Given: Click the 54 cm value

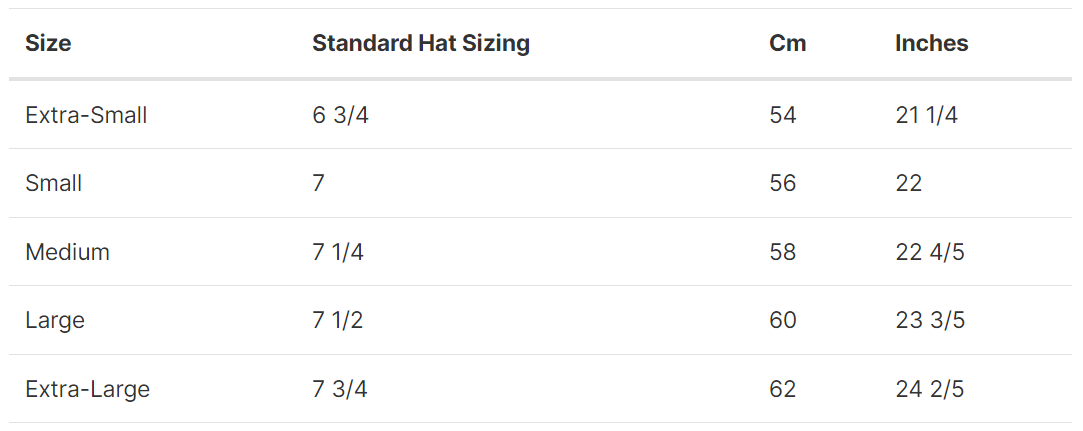Looking at the screenshot, I should (783, 115).
